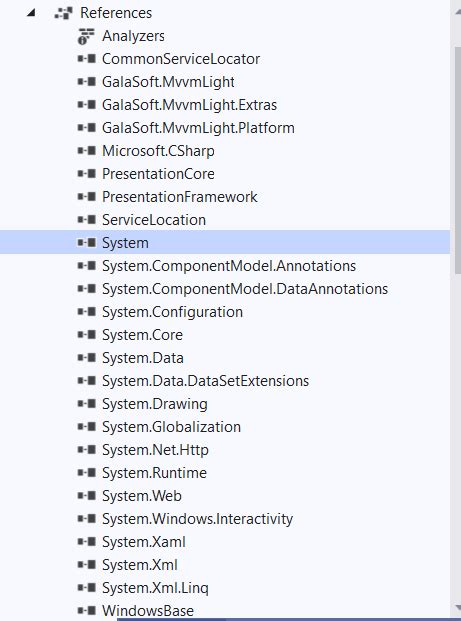Screen dimensions: 461x621
Task: Click the System.Windows.Interactivity reference icon
Action: pos(87,518)
